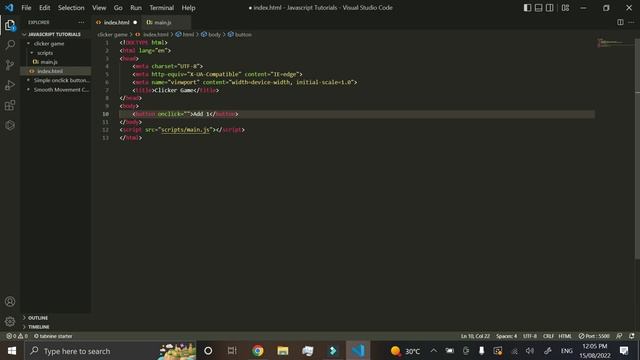Open the Tabnine hexagon icon in activity bar
Viewport: 640px width, 360px height.
point(10,125)
